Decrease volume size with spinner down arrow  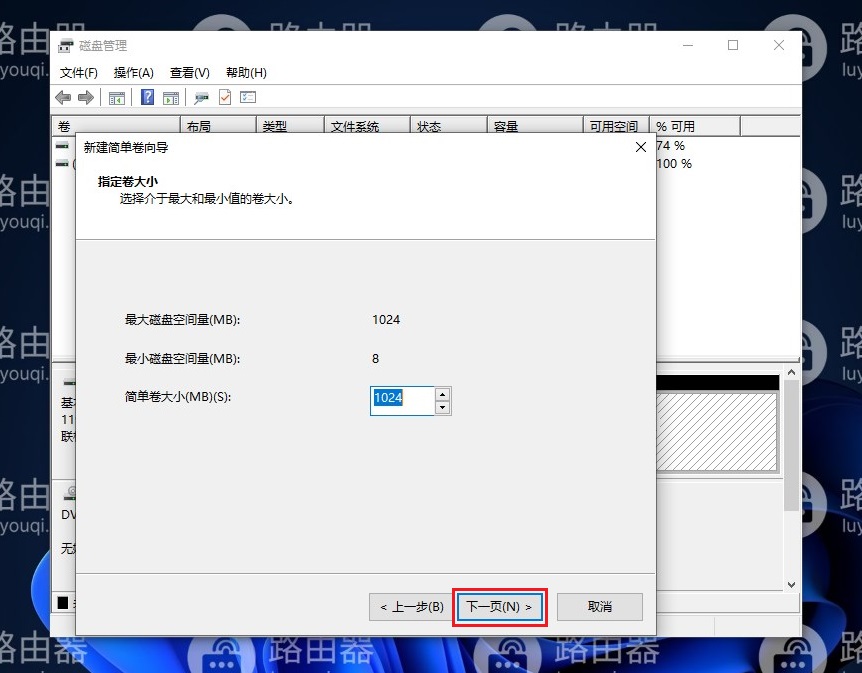(x=443, y=408)
